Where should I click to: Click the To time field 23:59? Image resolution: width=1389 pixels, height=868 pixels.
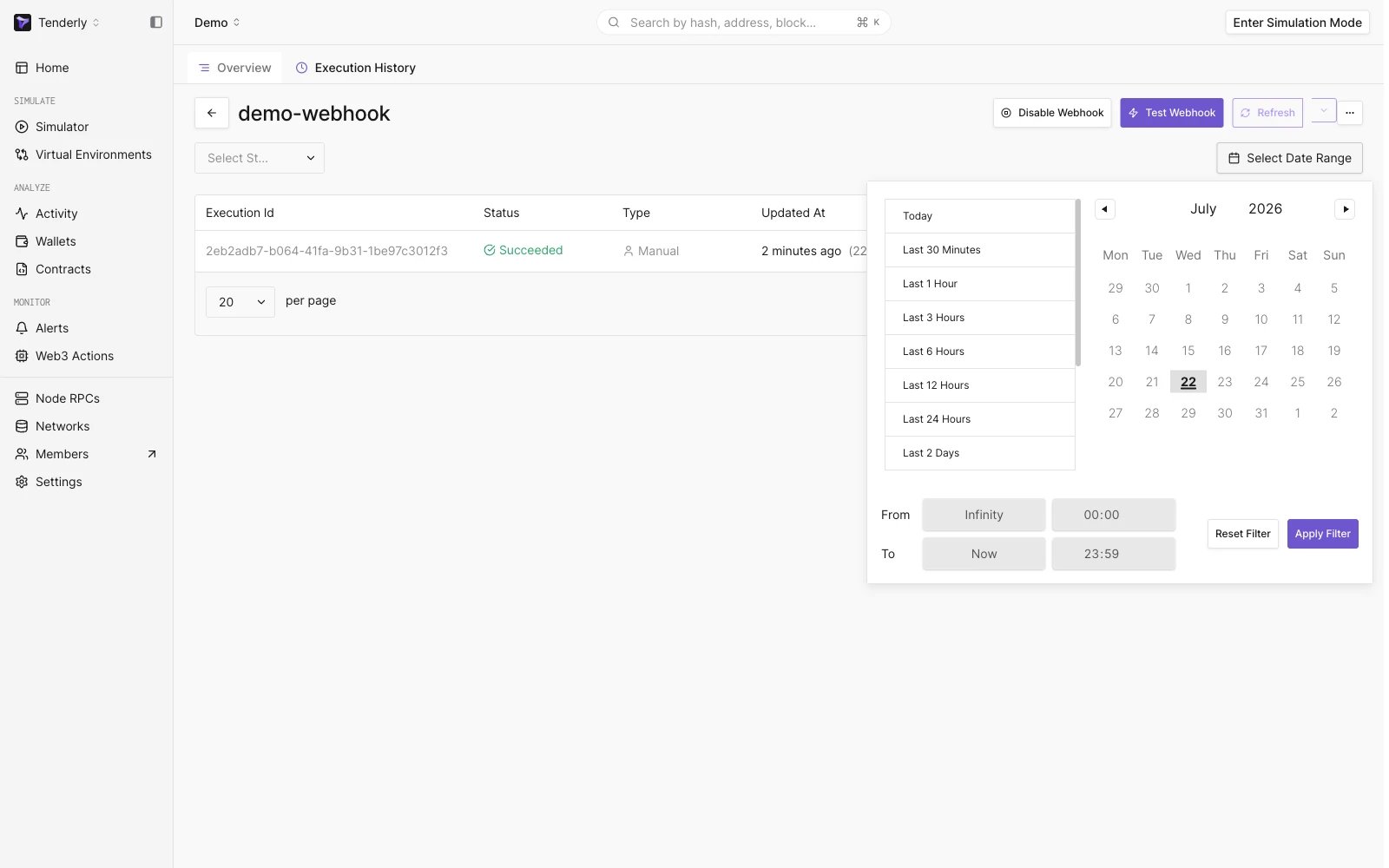click(x=1114, y=554)
